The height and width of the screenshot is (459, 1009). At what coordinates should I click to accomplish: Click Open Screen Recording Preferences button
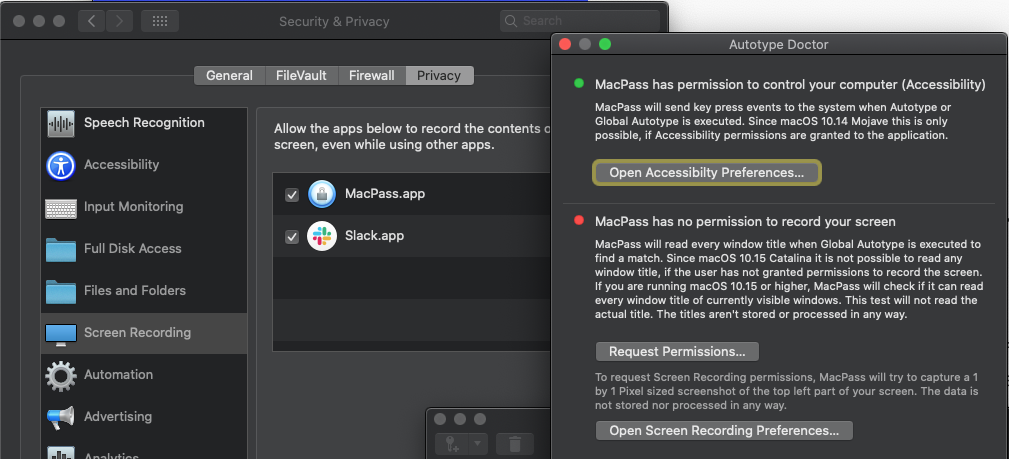pos(724,430)
